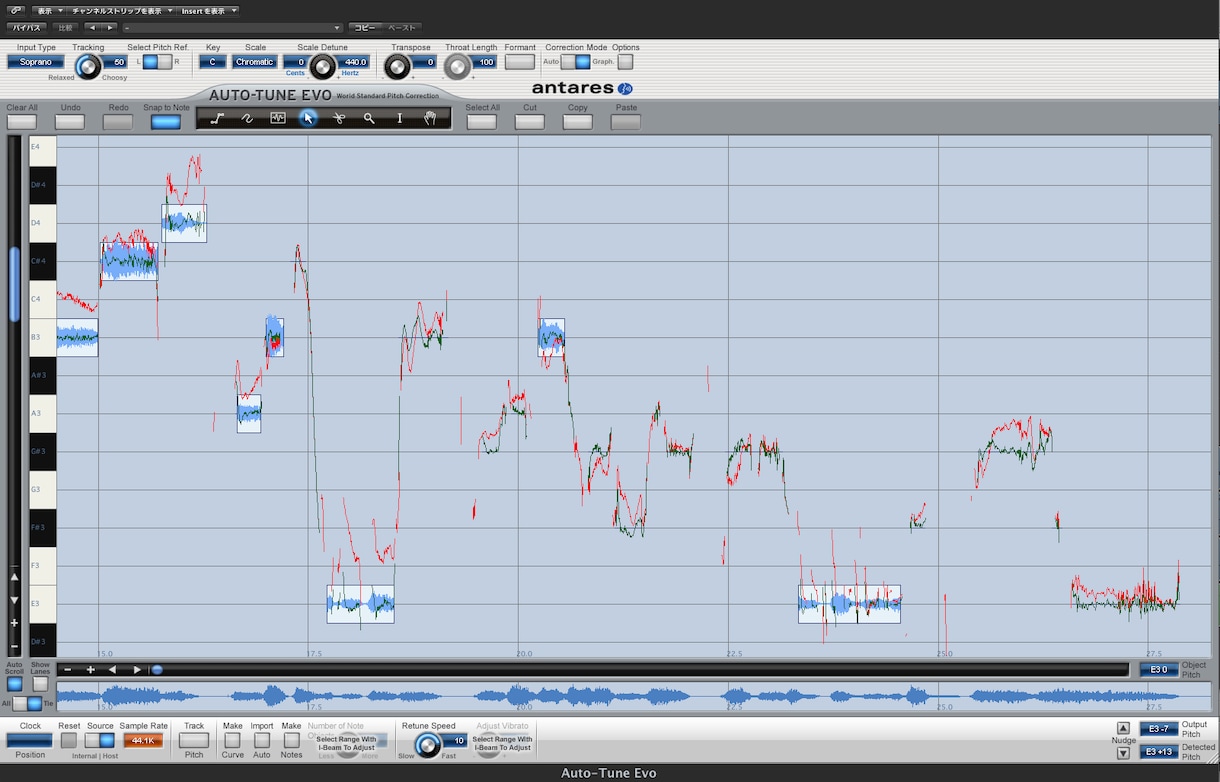1220x782 pixels.
Task: Toggle Show Lanes
Action: (40, 685)
